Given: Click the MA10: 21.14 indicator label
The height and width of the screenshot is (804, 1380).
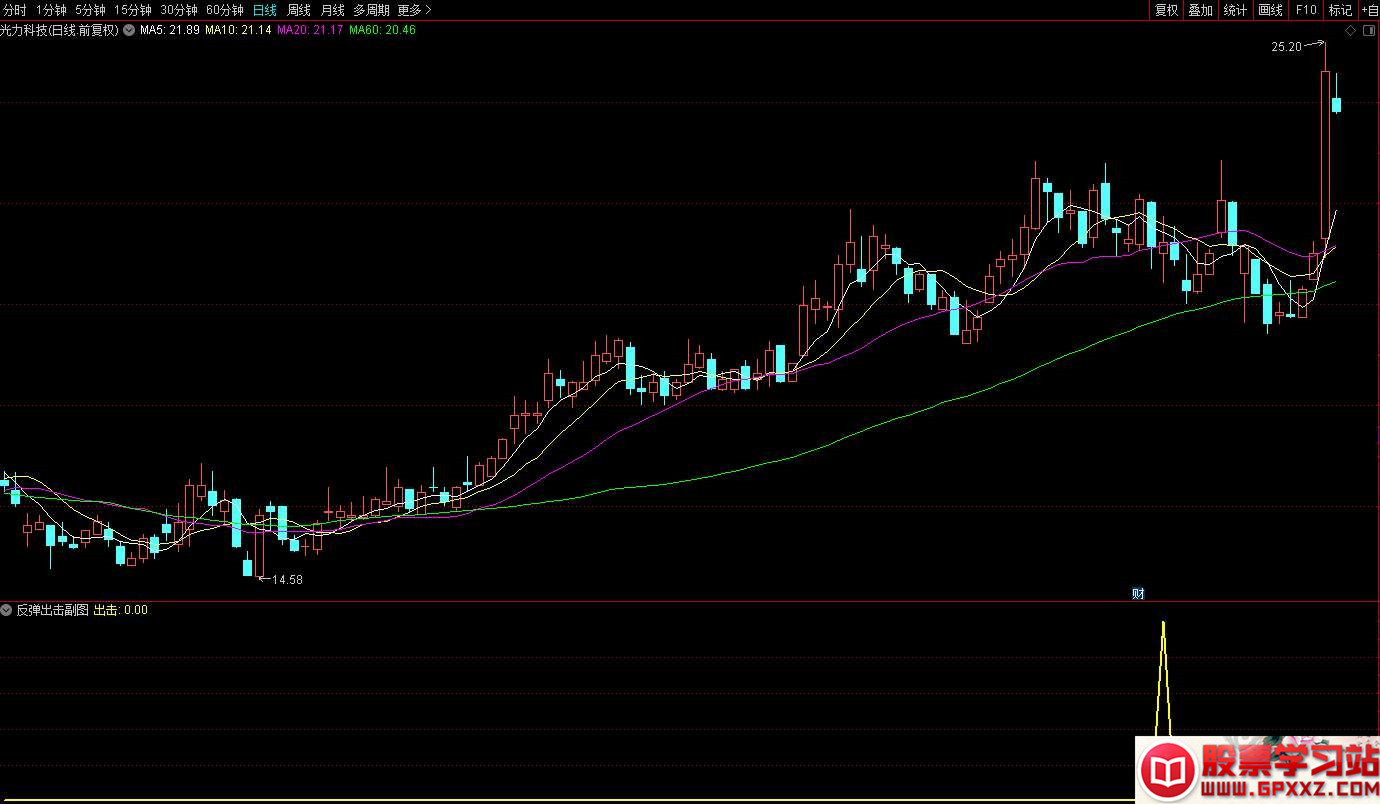Looking at the screenshot, I should pos(238,30).
